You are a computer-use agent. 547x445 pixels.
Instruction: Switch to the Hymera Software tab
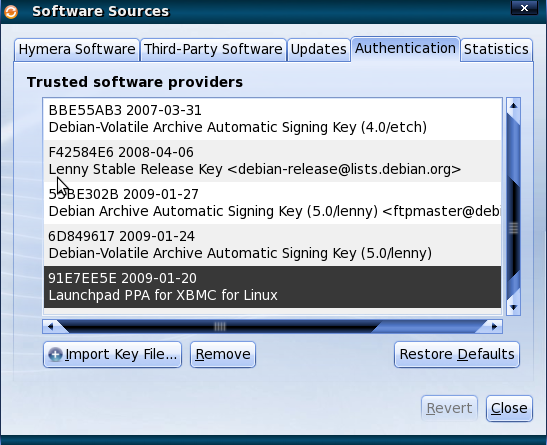[x=77, y=50]
